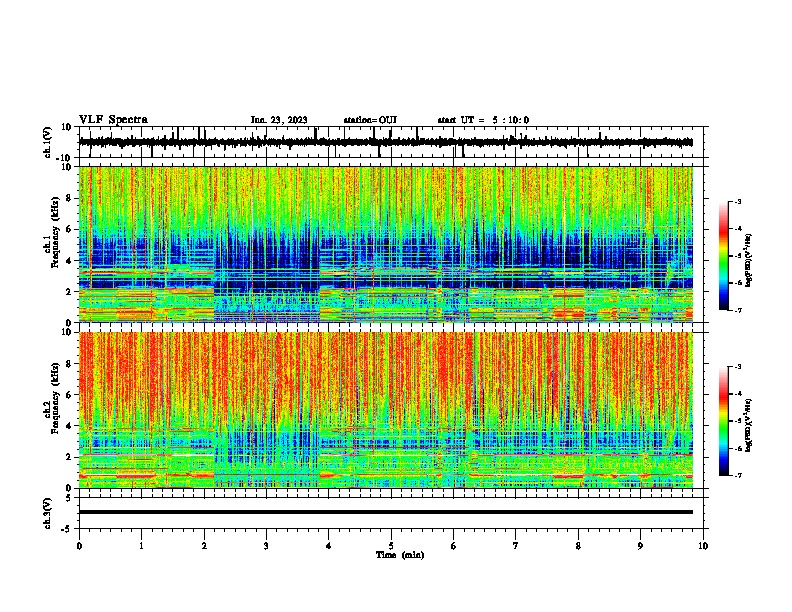Image resolution: width=792 pixels, height=612 pixels.
Task: Select the 'start UT = 5:10:0' header text
Action: [483, 120]
